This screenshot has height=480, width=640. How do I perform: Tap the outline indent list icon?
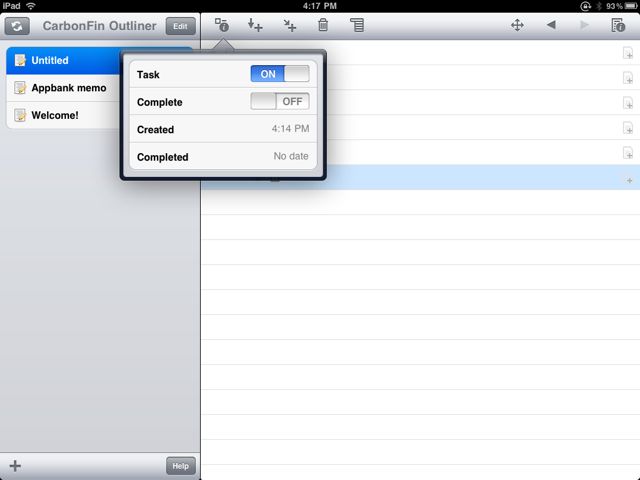click(357, 25)
